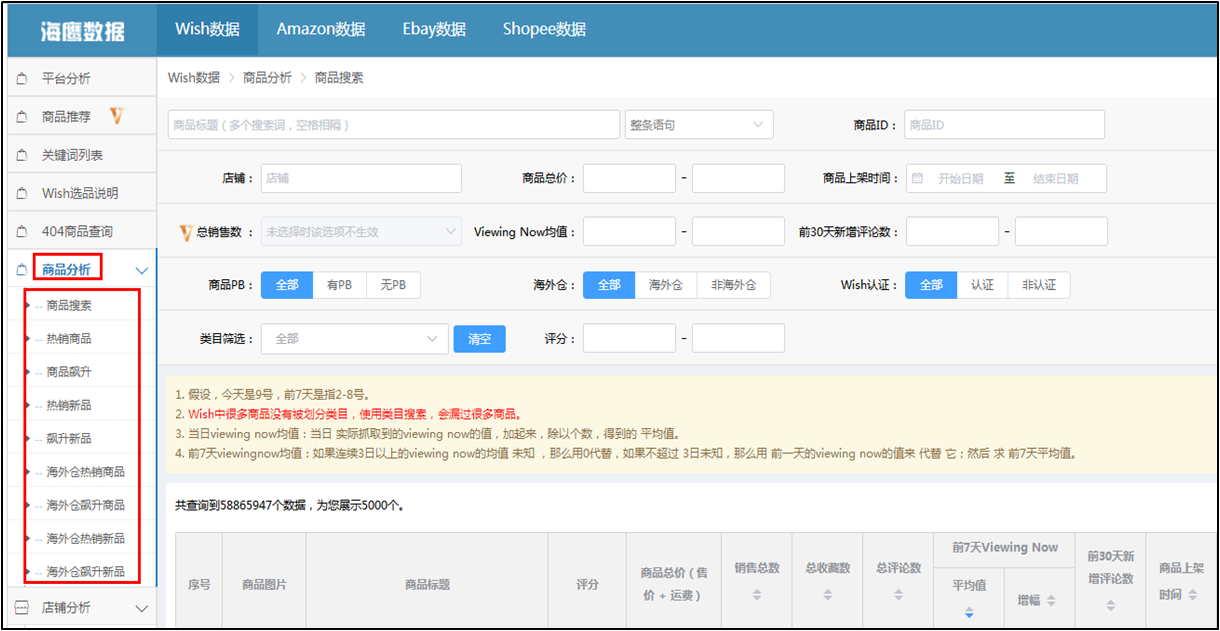Open the 整条语句 dropdown
The width and height of the screenshot is (1220, 631).
pos(699,125)
